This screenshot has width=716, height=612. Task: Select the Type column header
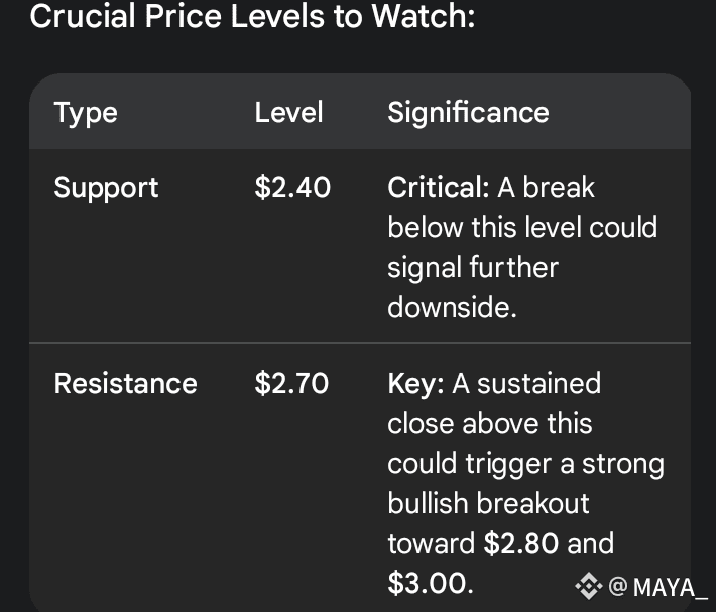[85, 112]
